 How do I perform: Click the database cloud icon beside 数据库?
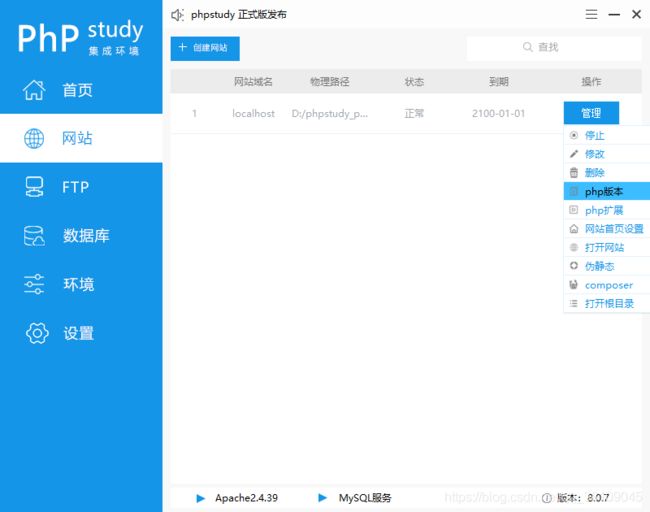click(34, 235)
